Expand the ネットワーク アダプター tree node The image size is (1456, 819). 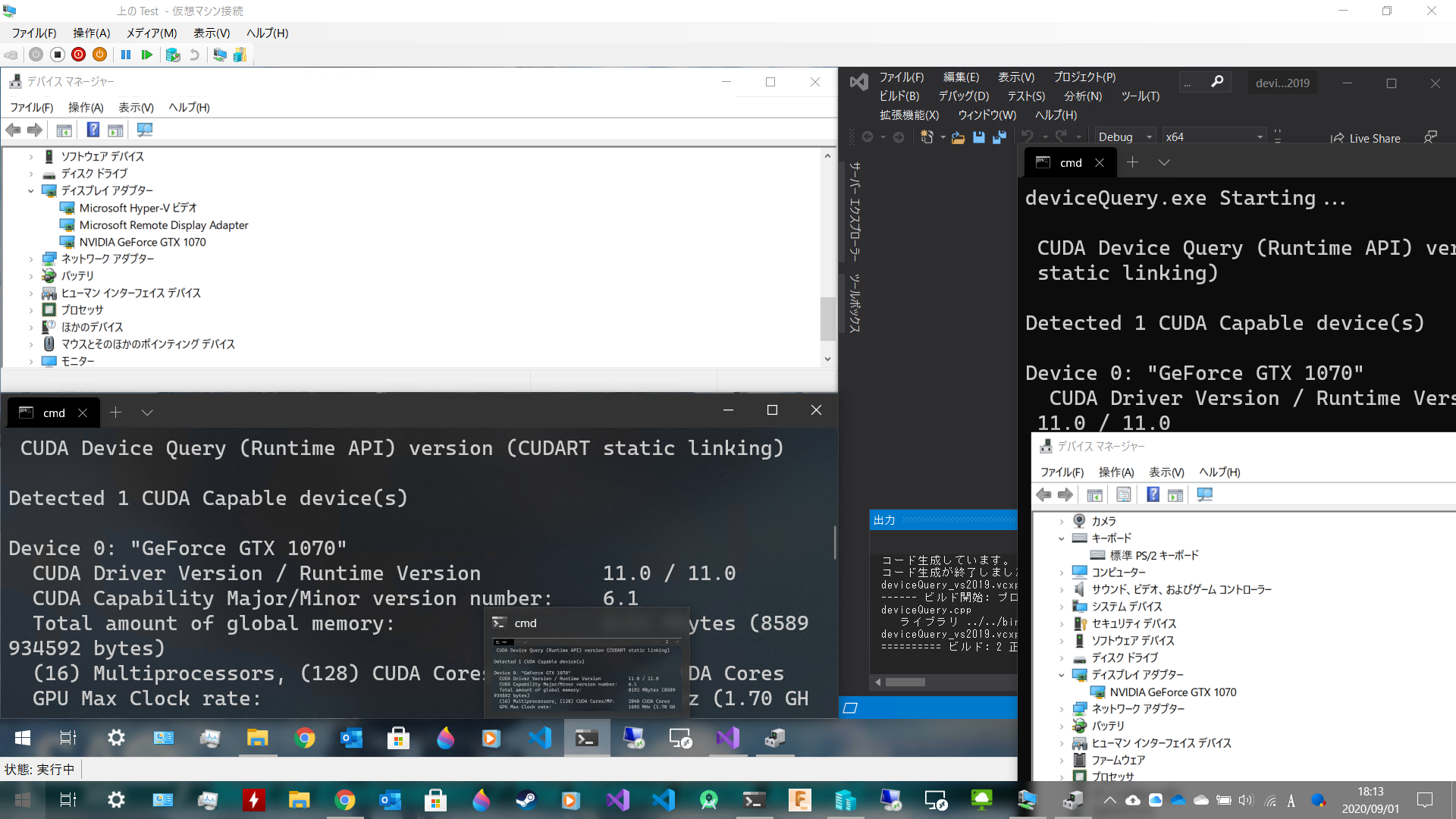coord(30,258)
